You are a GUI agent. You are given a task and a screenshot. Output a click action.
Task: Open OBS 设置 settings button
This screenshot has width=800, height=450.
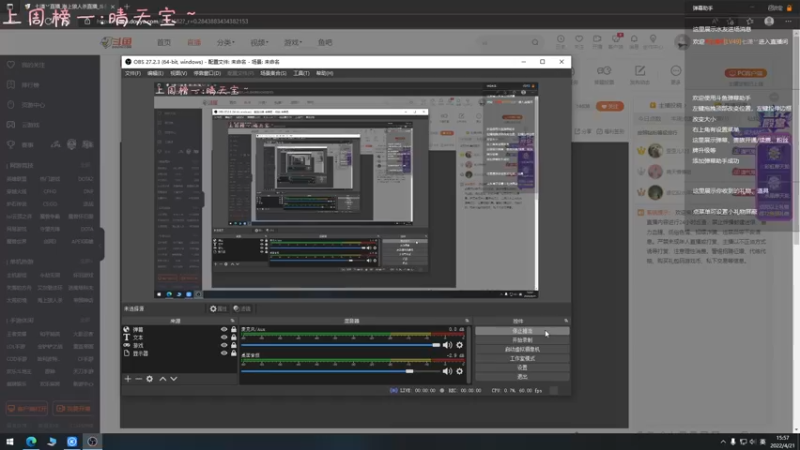click(x=522, y=367)
